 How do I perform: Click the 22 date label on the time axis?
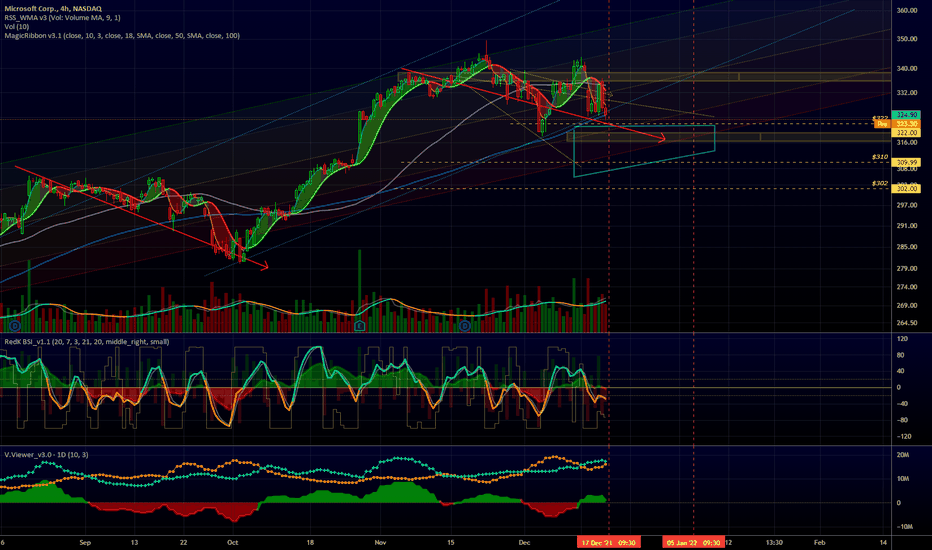click(183, 542)
